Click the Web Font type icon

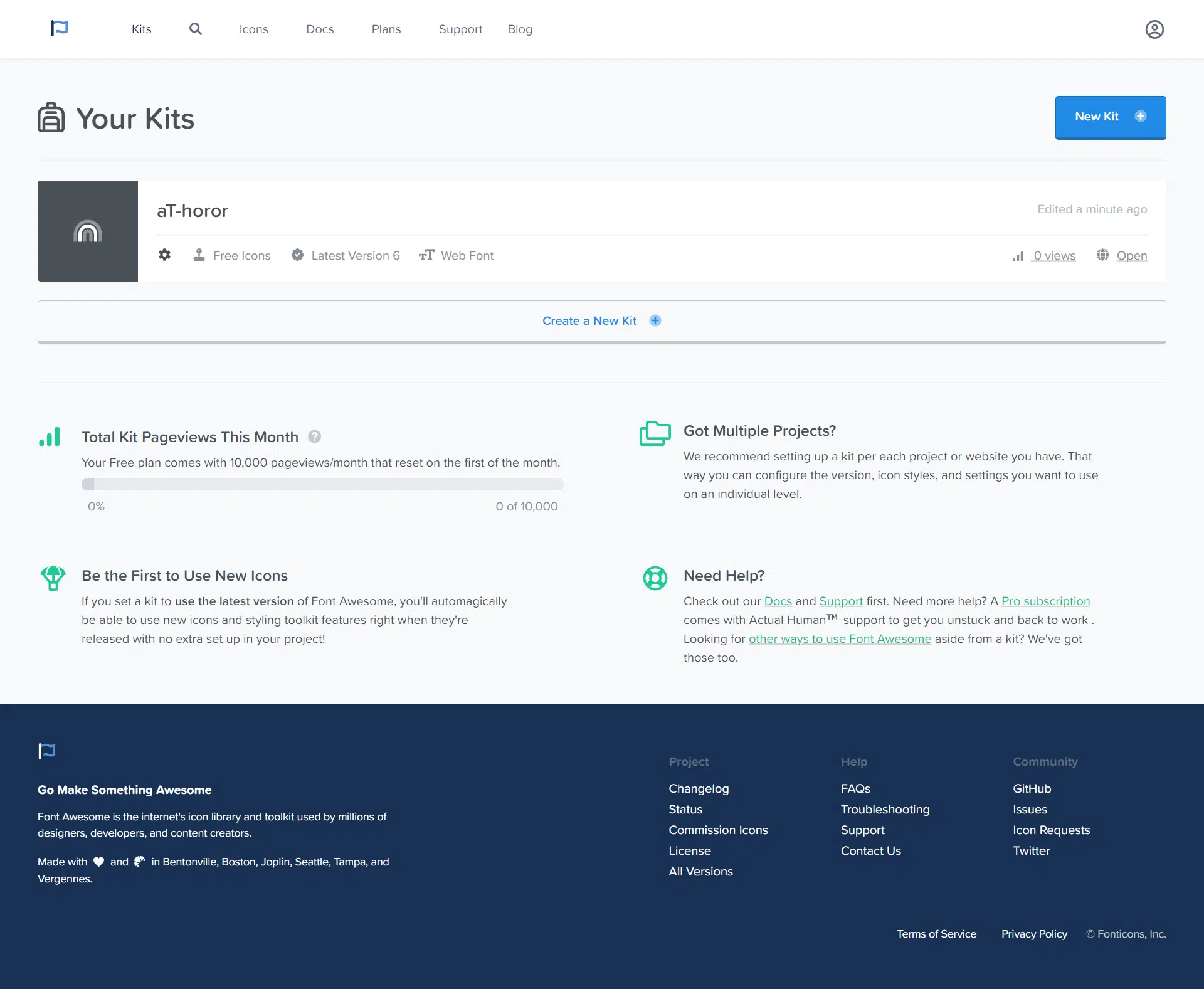426,255
